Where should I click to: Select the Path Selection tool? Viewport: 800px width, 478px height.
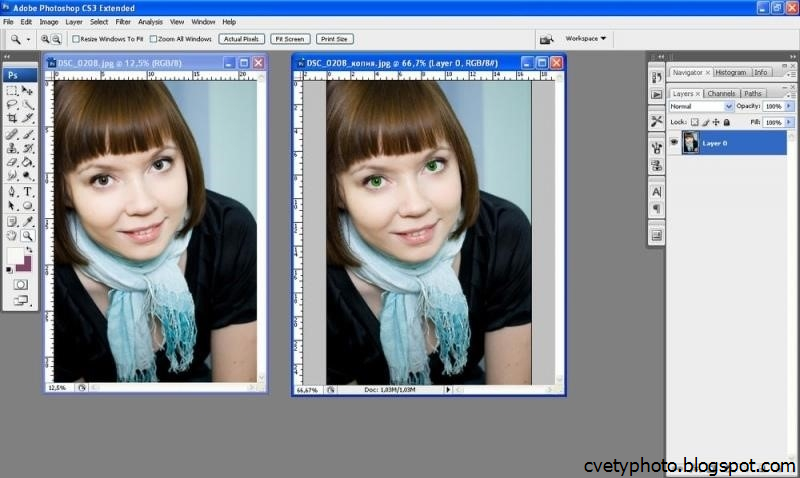tap(12, 206)
